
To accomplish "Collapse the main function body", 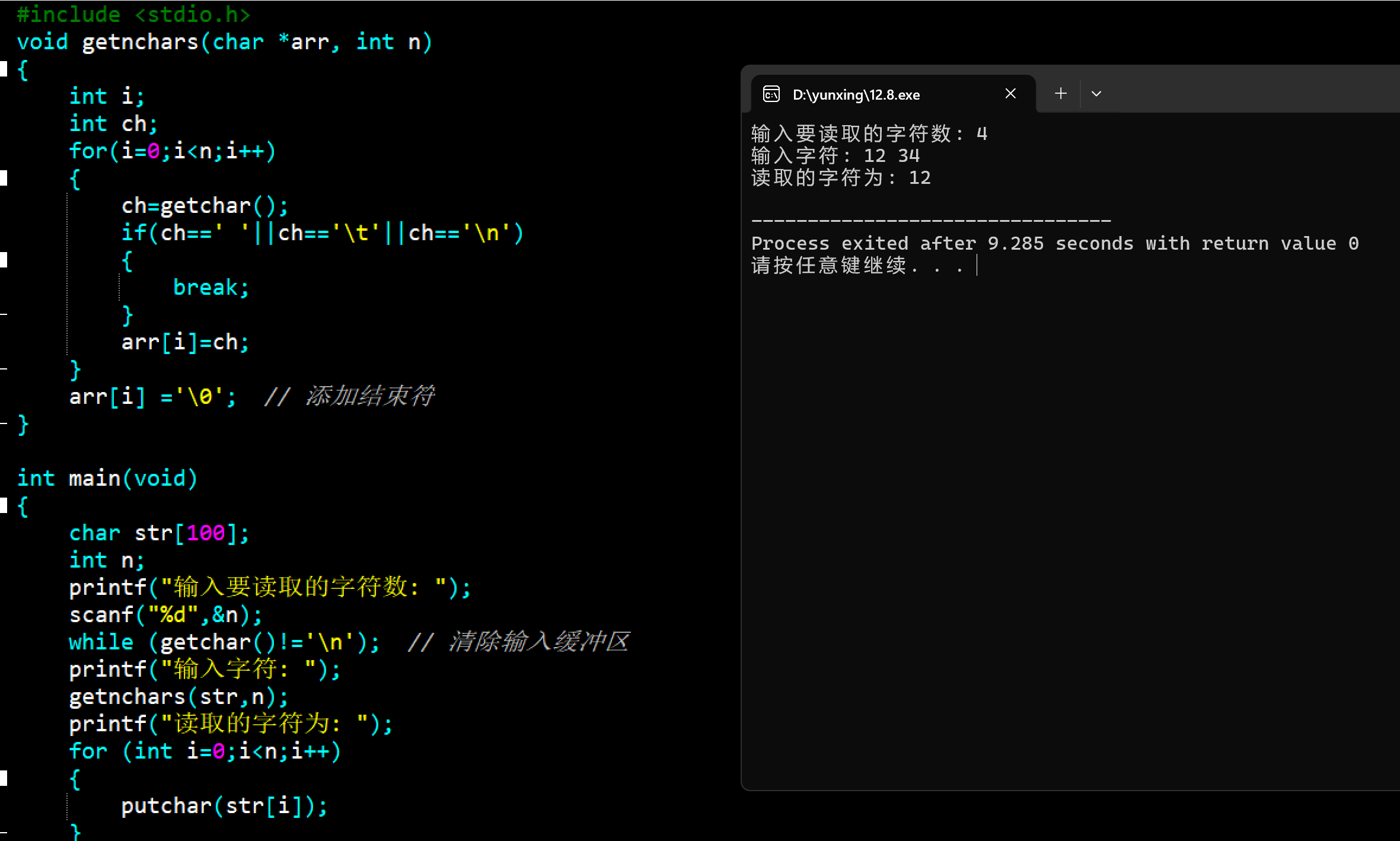I will (x=4, y=505).
